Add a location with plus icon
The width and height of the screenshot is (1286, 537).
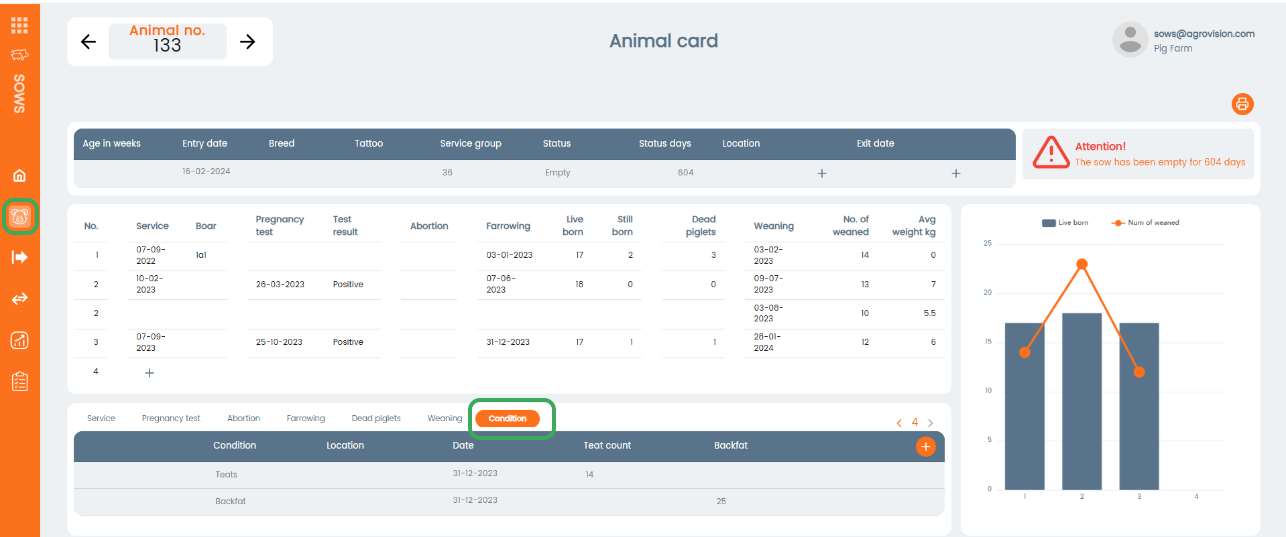click(822, 173)
